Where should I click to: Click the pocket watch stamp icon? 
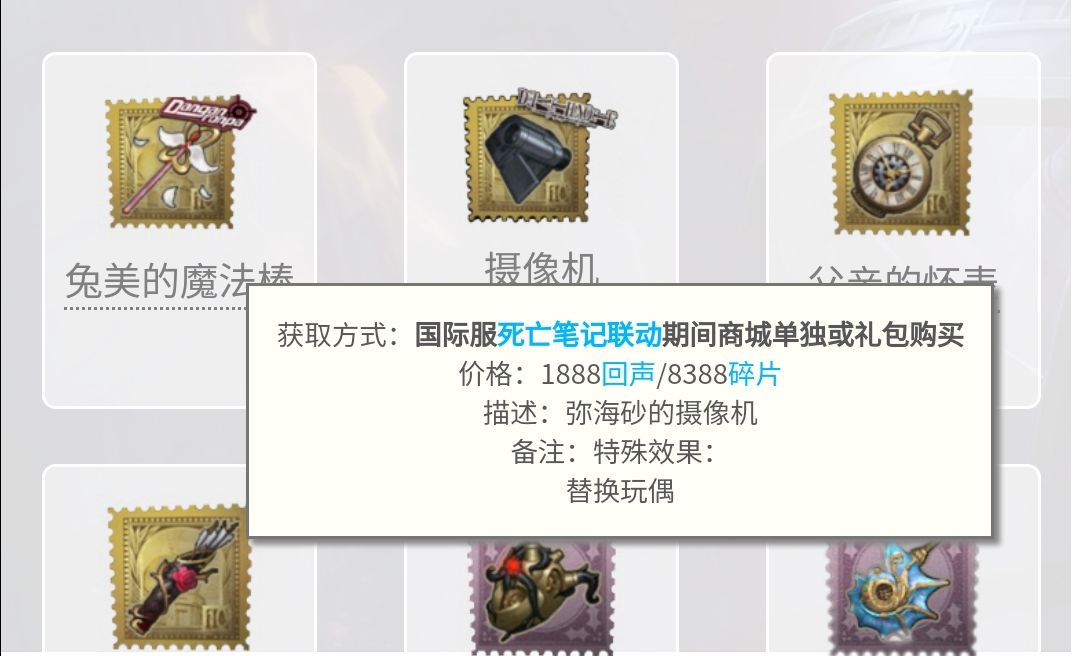click(902, 163)
